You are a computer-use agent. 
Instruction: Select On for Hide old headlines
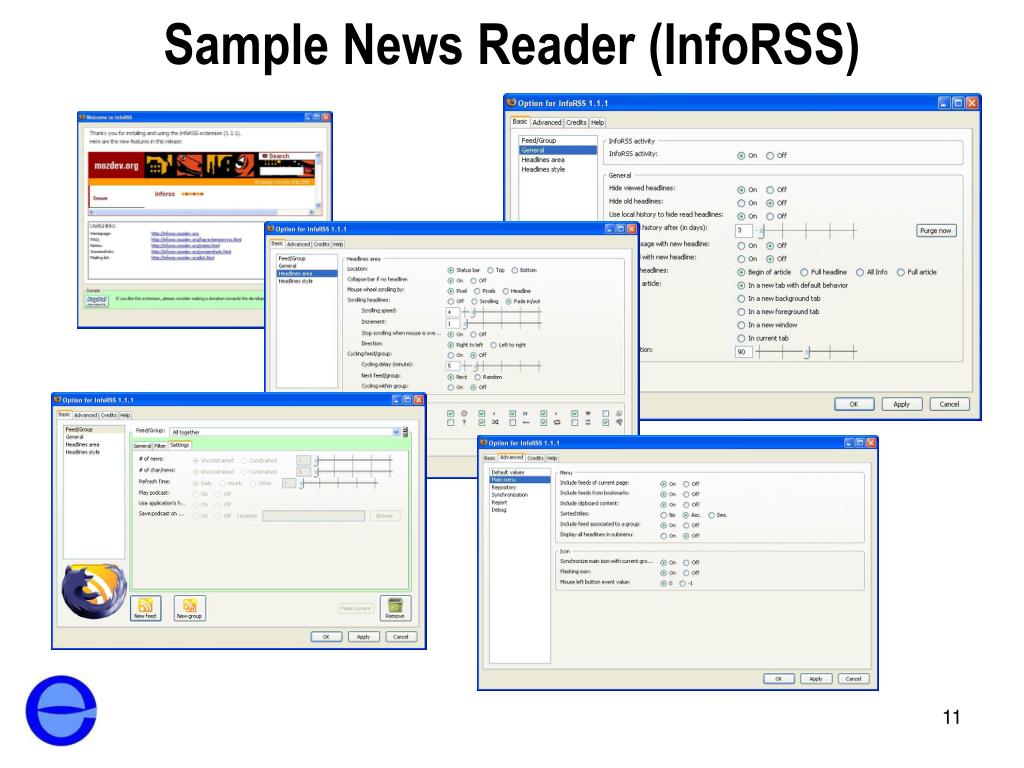tap(741, 203)
